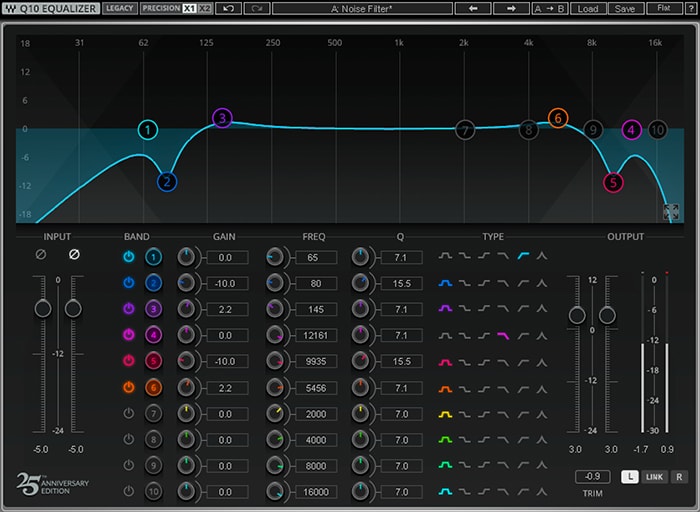Go to previous preset with left arrow
Screen dimensions: 700x512
tap(474, 8)
